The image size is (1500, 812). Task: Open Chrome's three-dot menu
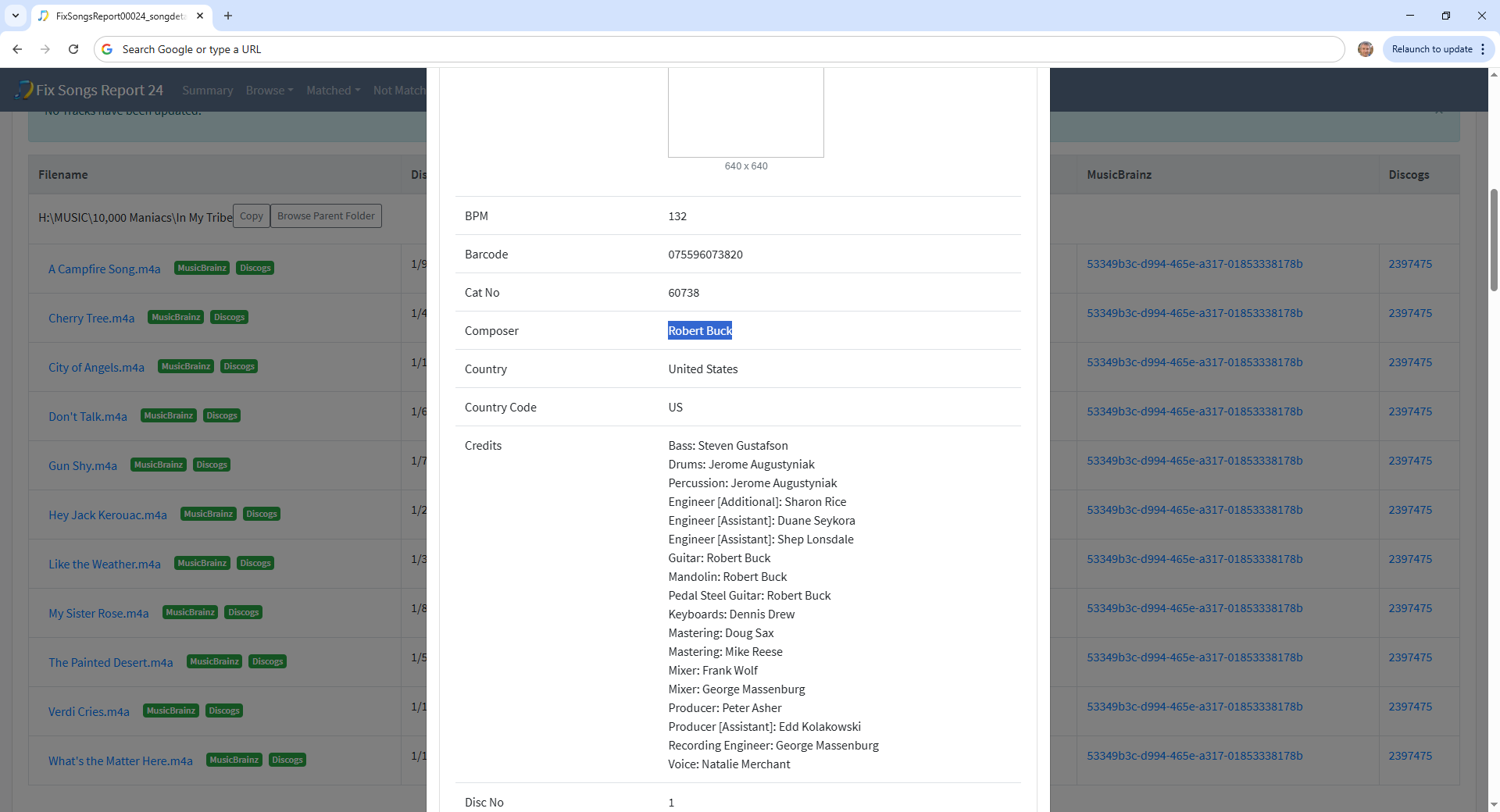pos(1483,49)
